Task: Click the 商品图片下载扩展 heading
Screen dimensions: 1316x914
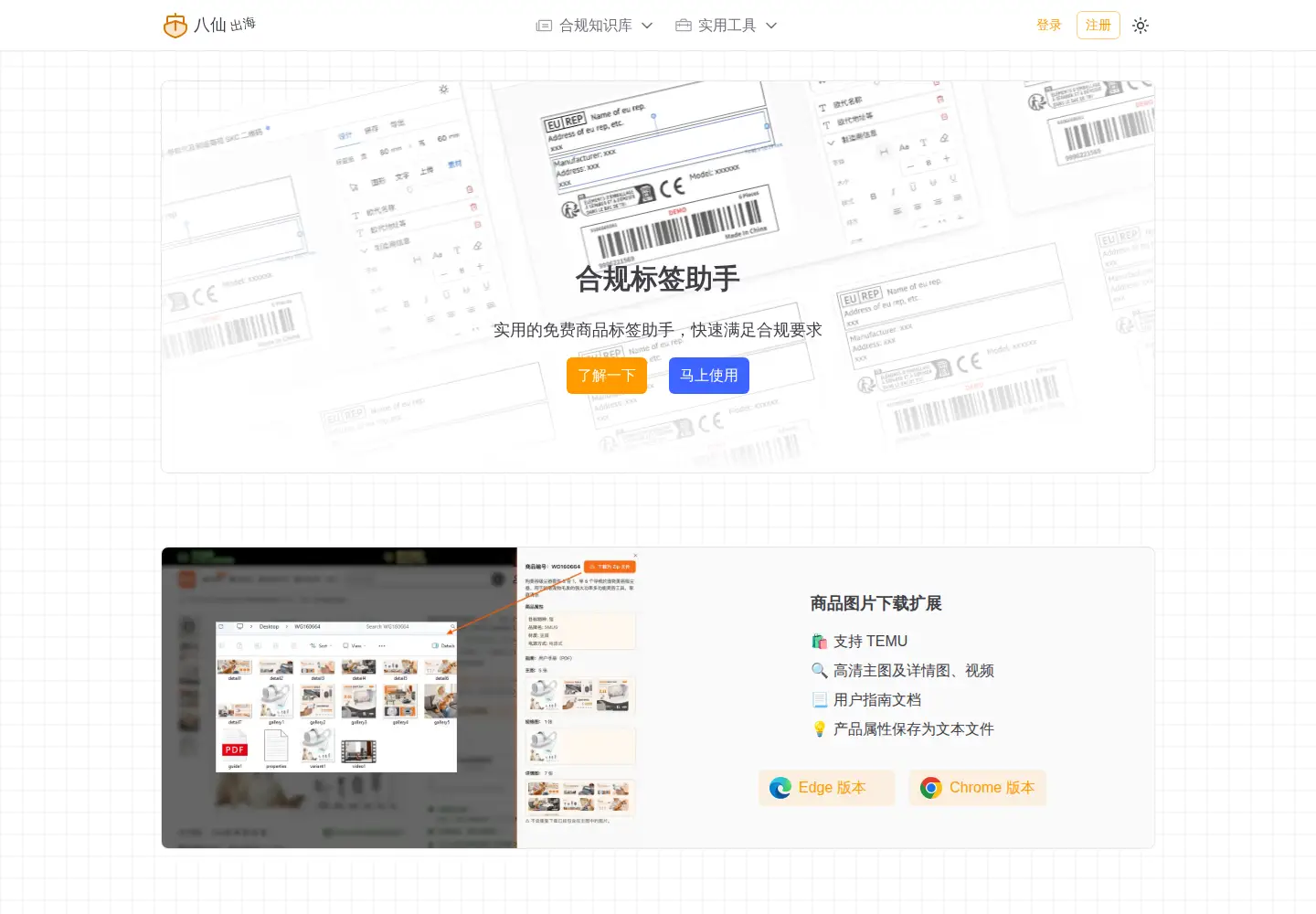Action: (x=876, y=603)
